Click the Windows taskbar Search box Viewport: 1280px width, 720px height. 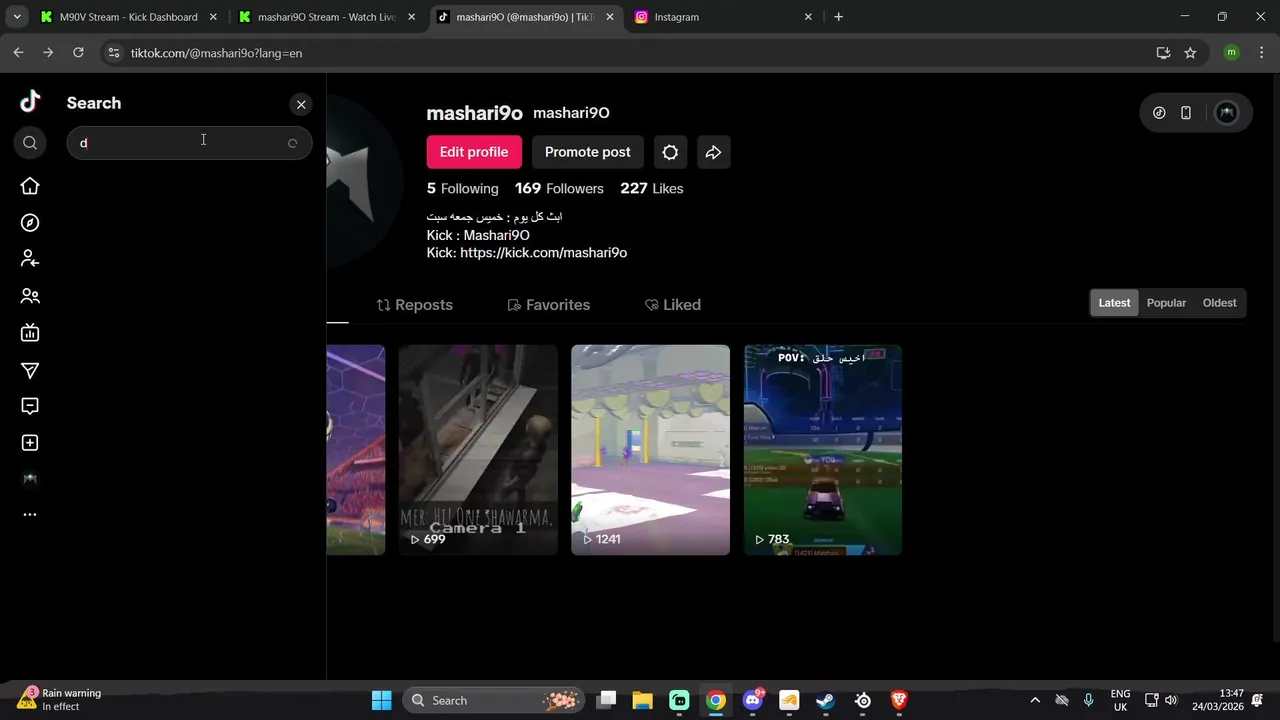pyautogui.click(x=495, y=700)
